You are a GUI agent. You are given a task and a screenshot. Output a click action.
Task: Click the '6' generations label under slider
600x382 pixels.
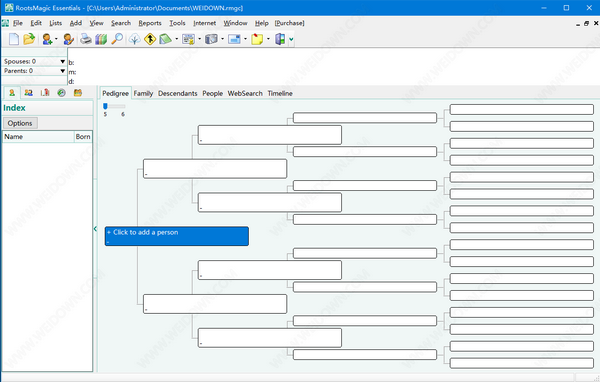point(123,114)
